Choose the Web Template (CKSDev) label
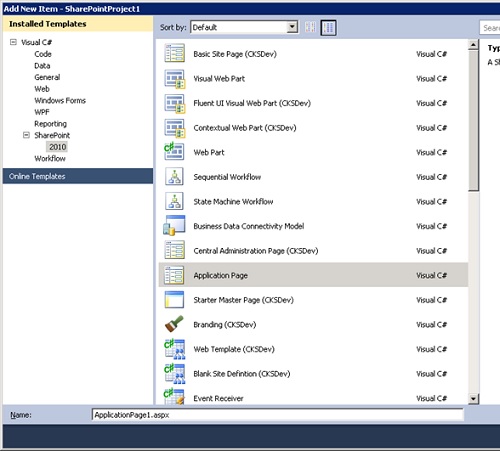Screen dimensions: 500x451 pyautogui.click(x=234, y=349)
